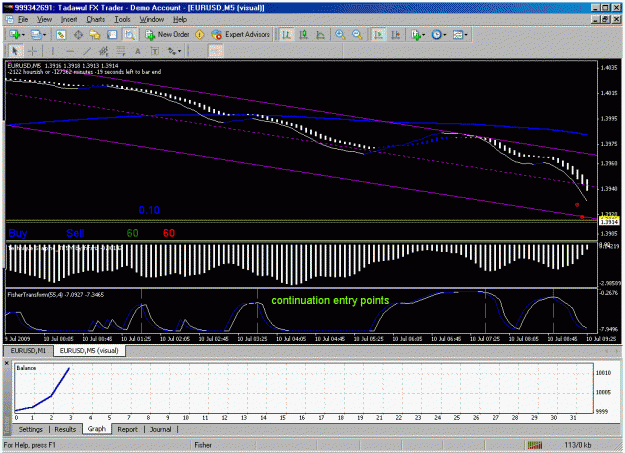This screenshot has width=625, height=453.
Task: Open the tester Journal tab
Action: (161, 429)
